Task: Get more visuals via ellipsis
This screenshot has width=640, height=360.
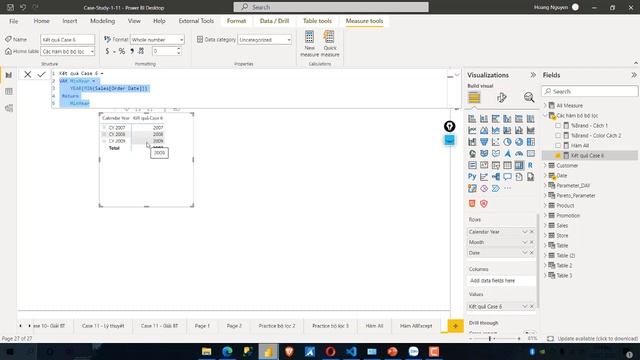Action: pyautogui.click(x=507, y=188)
